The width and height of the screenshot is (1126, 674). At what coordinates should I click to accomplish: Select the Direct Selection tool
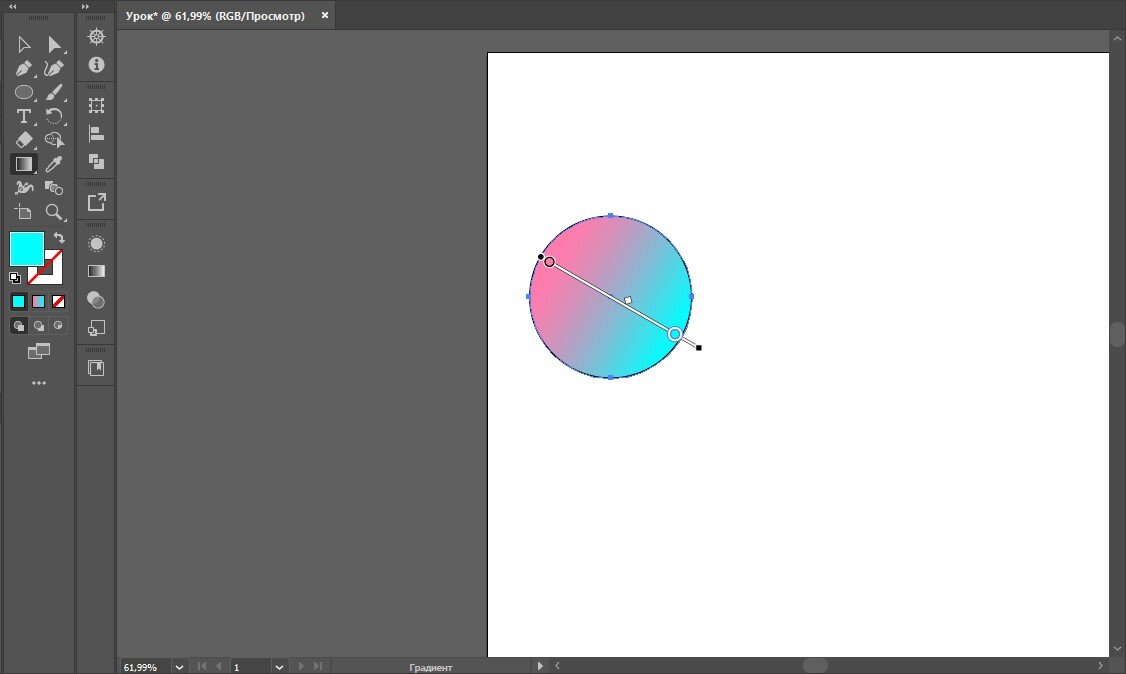pyautogui.click(x=54, y=45)
